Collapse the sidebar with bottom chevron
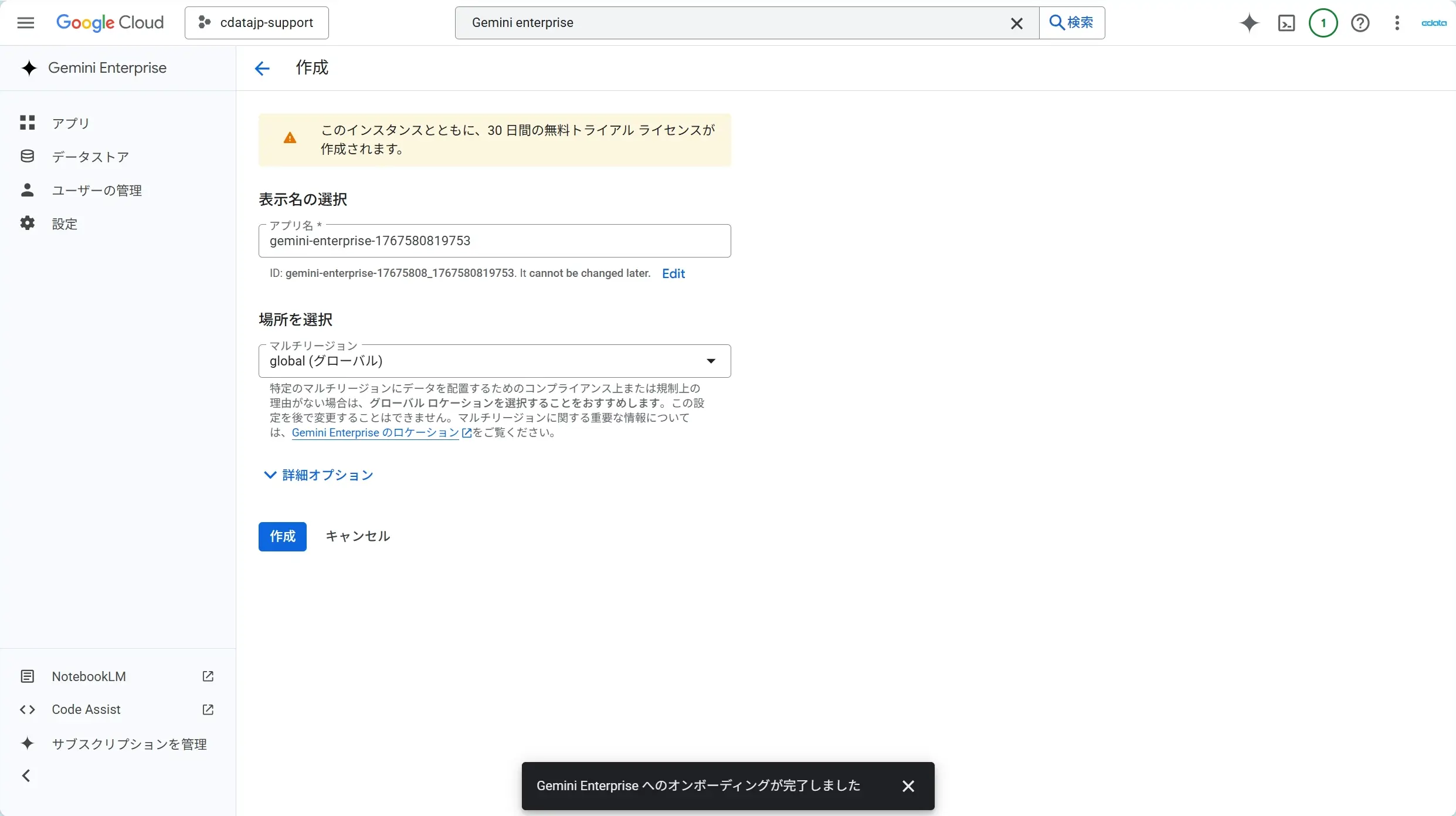The image size is (1456, 816). (x=26, y=776)
